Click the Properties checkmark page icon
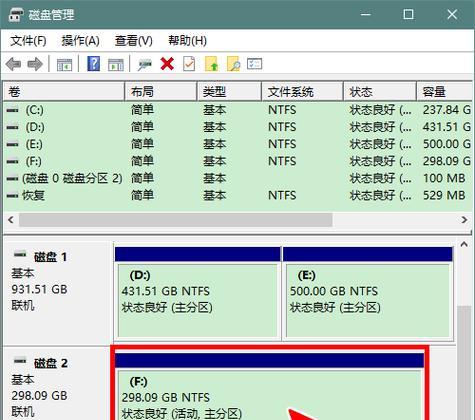 tap(189, 64)
